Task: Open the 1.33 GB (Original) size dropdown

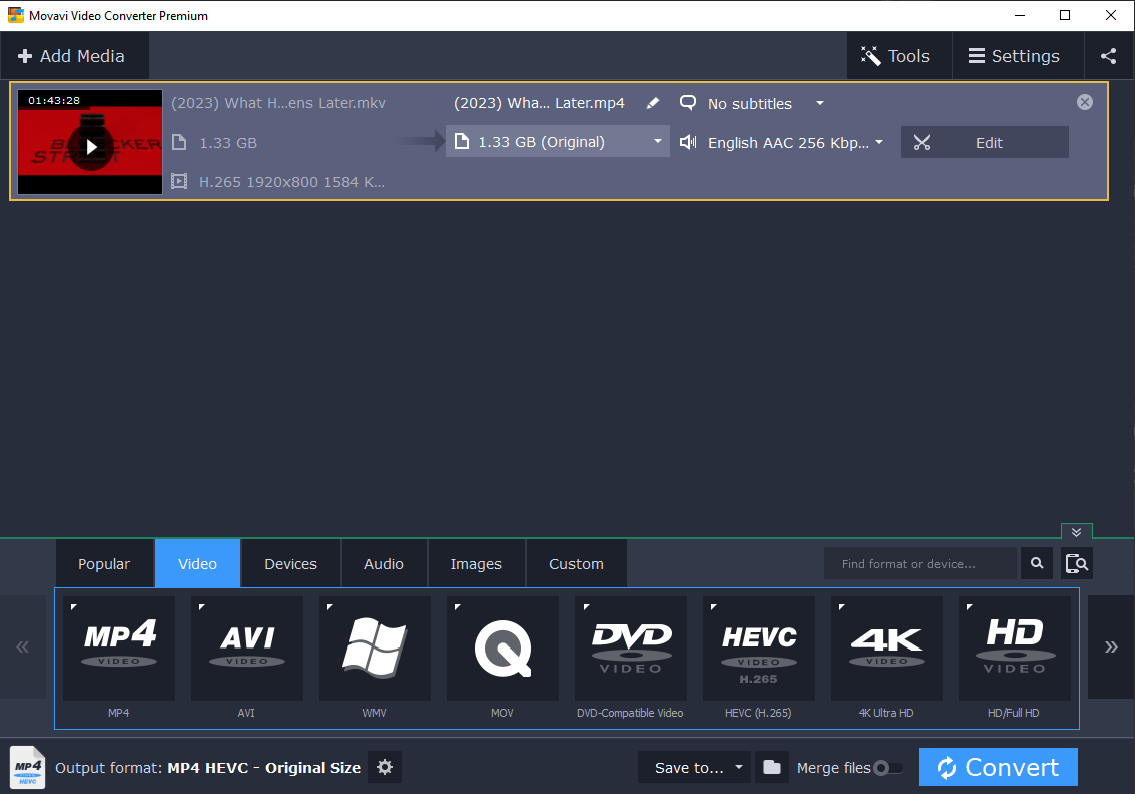Action: pos(557,142)
